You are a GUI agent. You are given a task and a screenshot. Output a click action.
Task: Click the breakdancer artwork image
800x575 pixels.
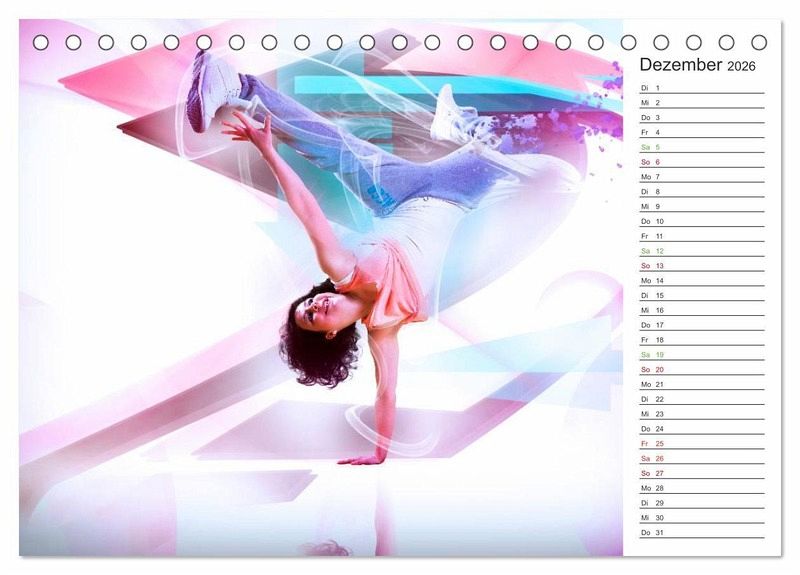(x=321, y=288)
